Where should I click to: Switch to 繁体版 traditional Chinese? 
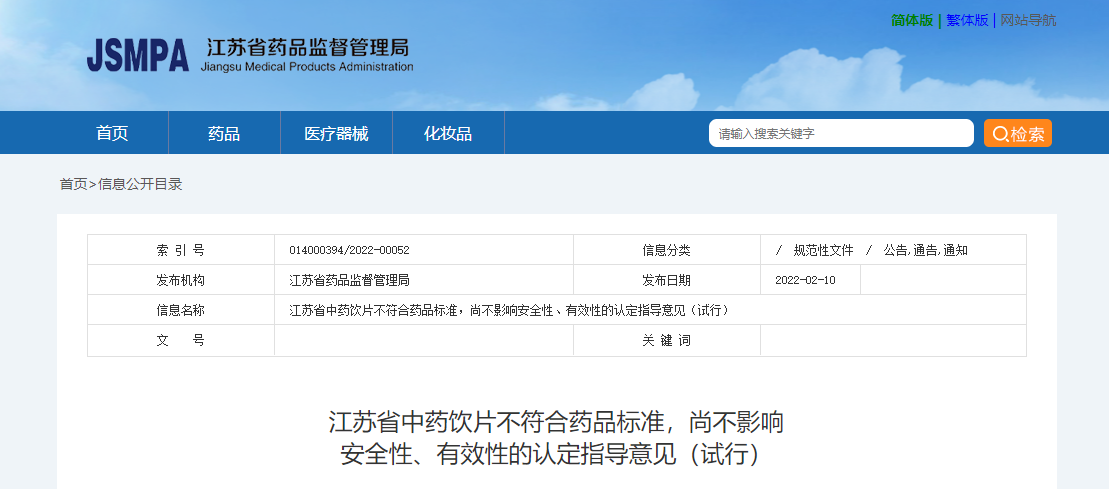967,20
